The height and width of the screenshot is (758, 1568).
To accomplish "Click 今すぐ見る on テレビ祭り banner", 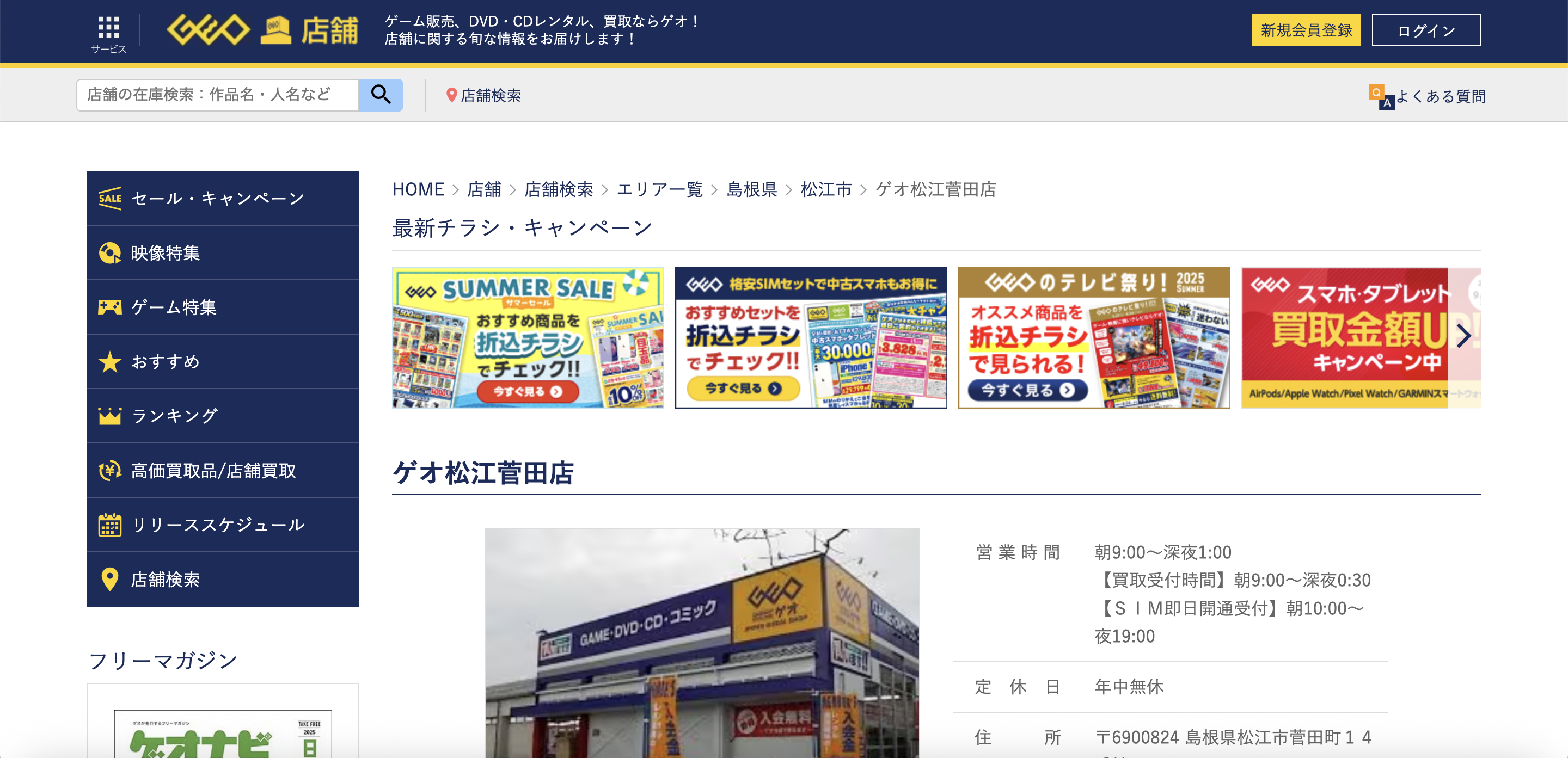I will [1027, 390].
